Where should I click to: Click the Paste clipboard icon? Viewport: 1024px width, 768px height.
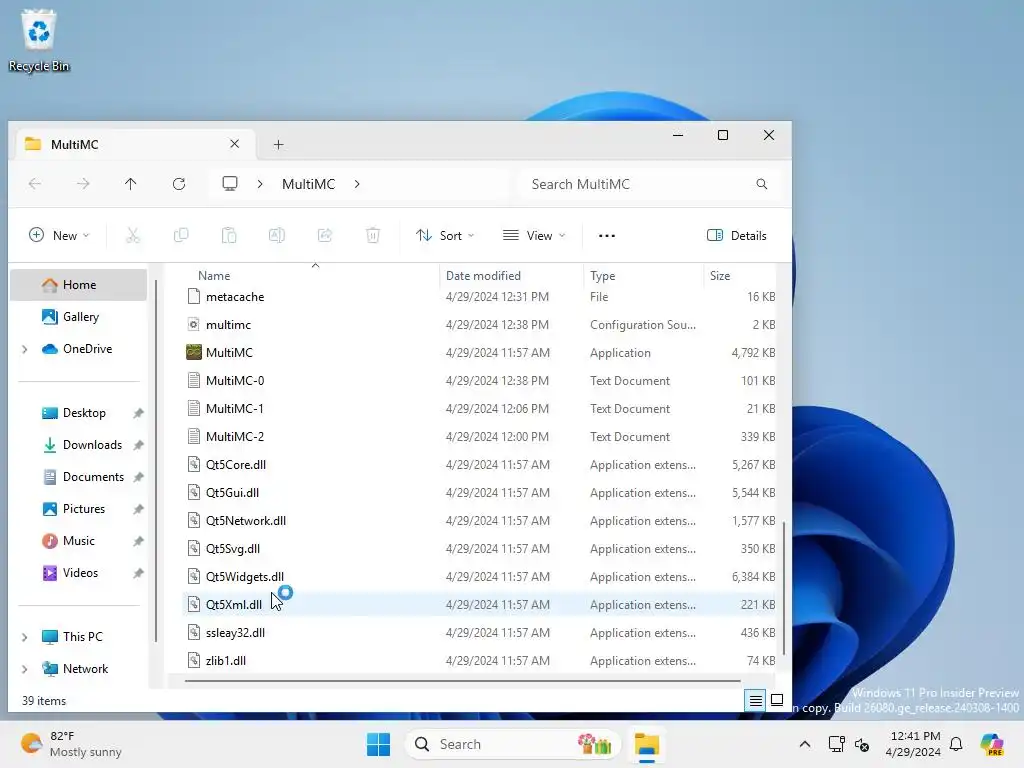[x=229, y=235]
